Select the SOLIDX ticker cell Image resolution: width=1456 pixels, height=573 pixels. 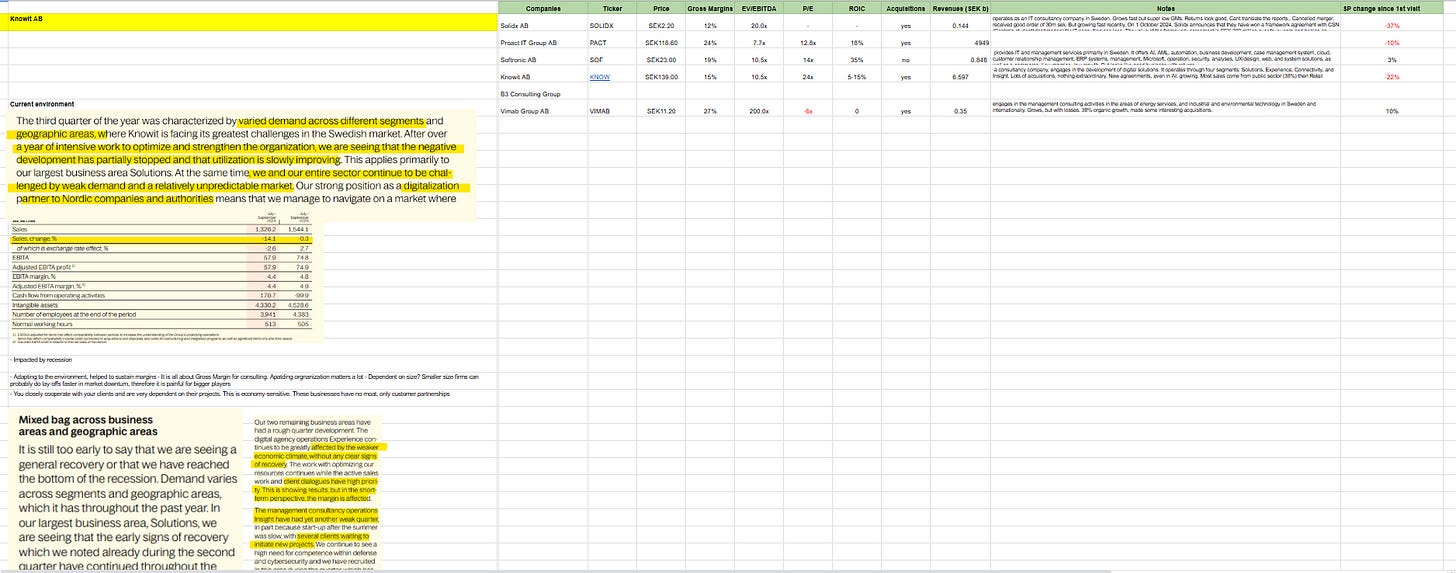(x=612, y=24)
